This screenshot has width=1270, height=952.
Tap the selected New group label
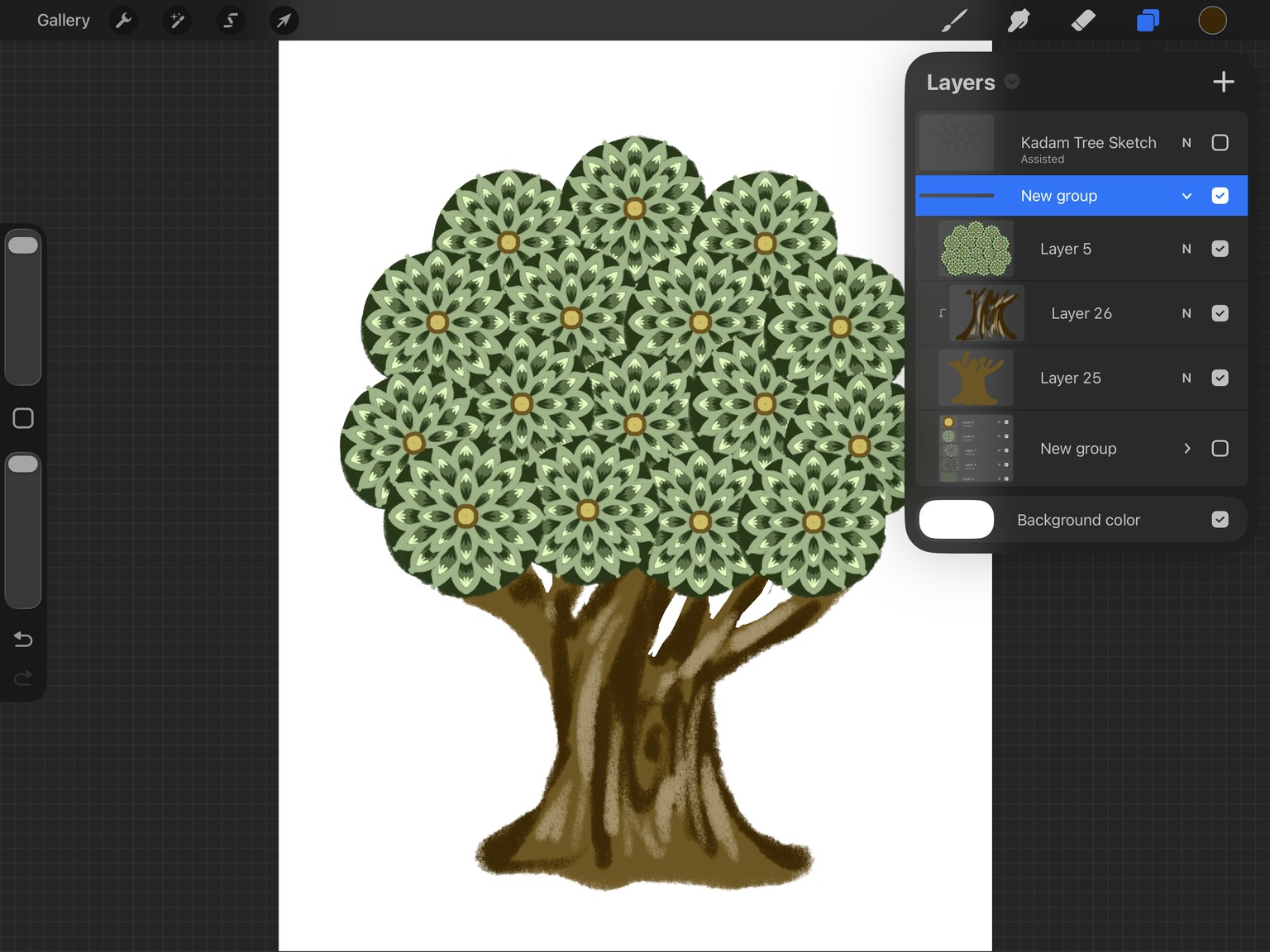coord(1058,196)
